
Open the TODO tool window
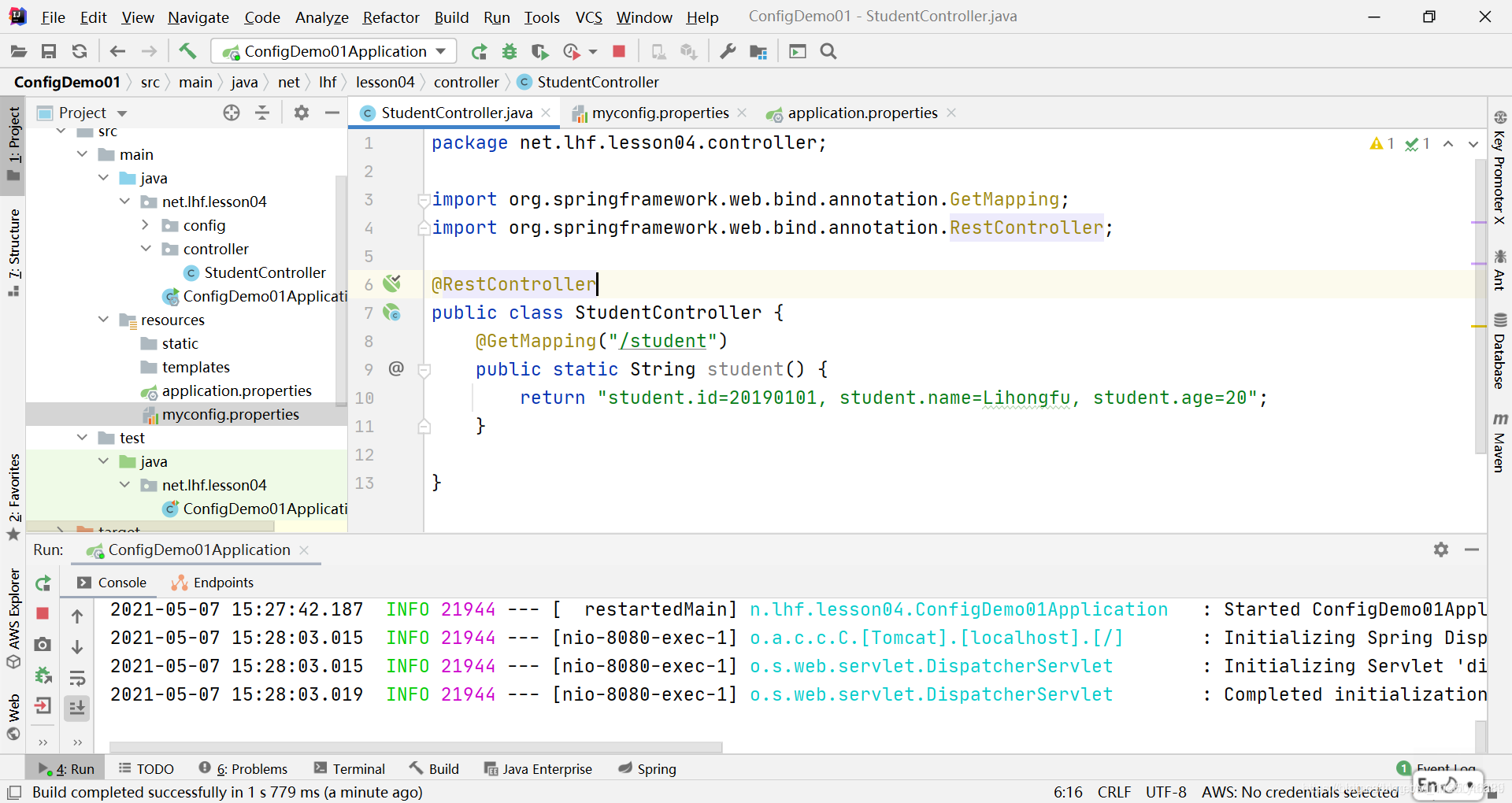tap(146, 768)
